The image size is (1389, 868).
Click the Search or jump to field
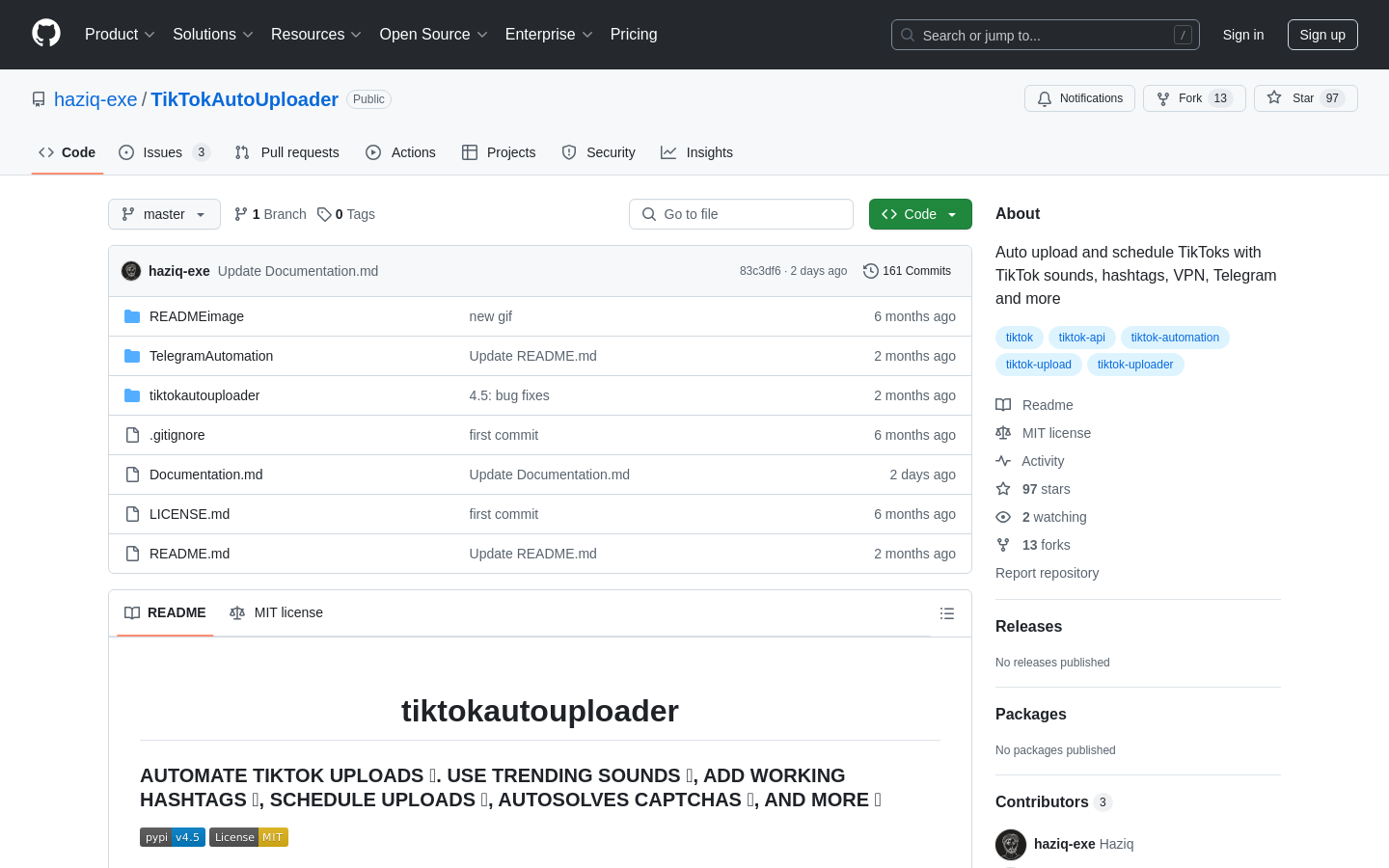[x=1046, y=35]
